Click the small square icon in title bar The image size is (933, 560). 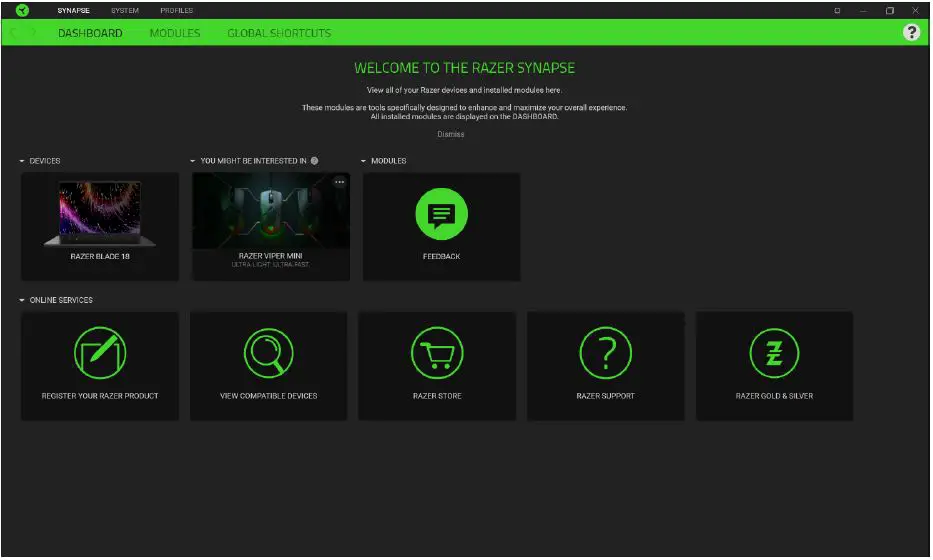click(837, 11)
